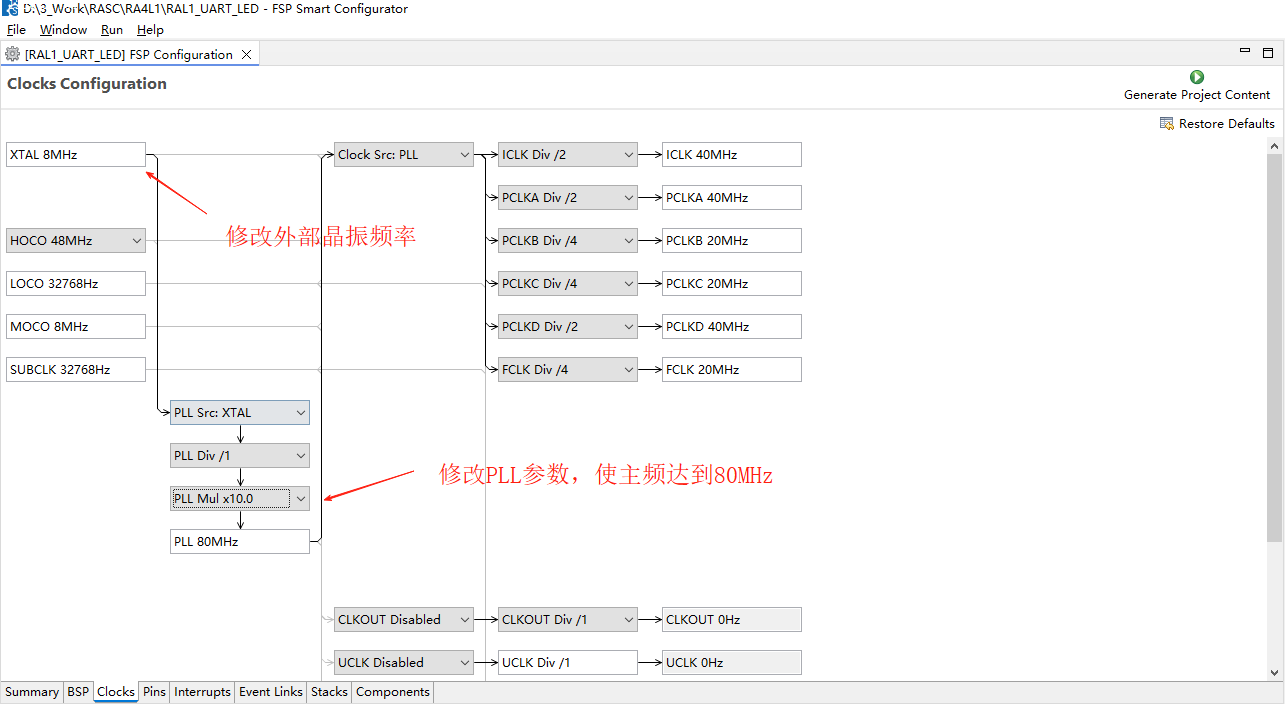1285x704 pixels.
Task: Switch to the Stacks tab
Action: (x=329, y=692)
